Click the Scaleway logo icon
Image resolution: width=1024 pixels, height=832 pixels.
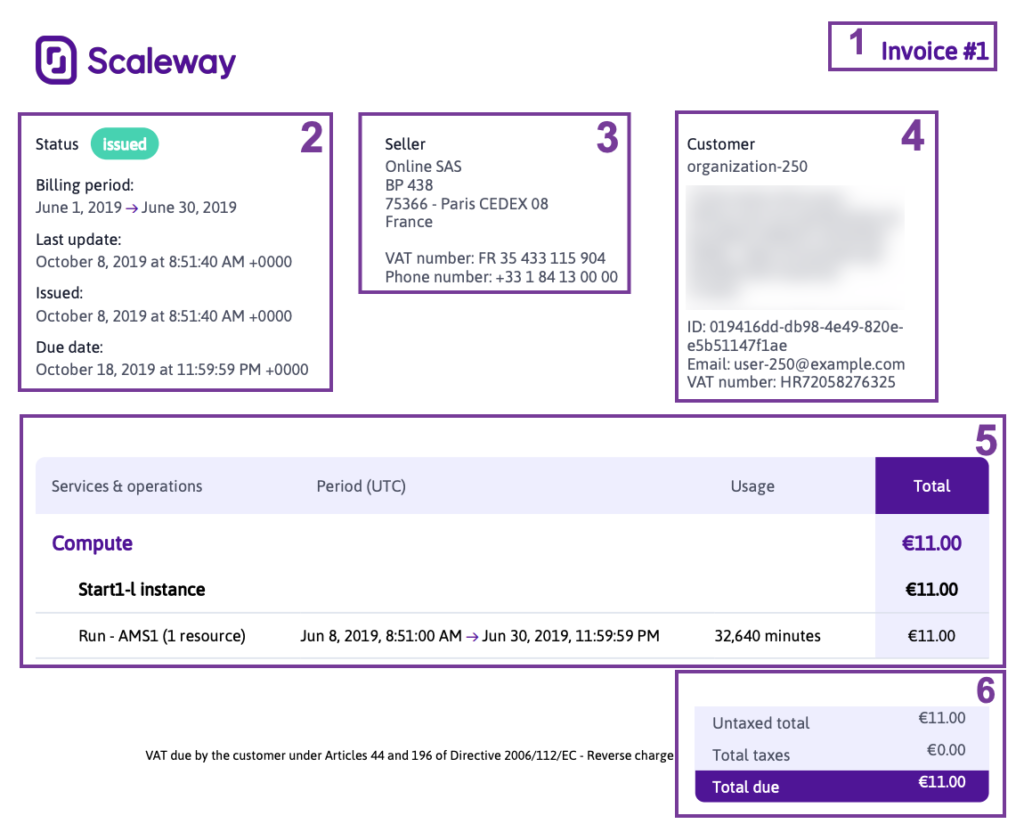[56, 60]
